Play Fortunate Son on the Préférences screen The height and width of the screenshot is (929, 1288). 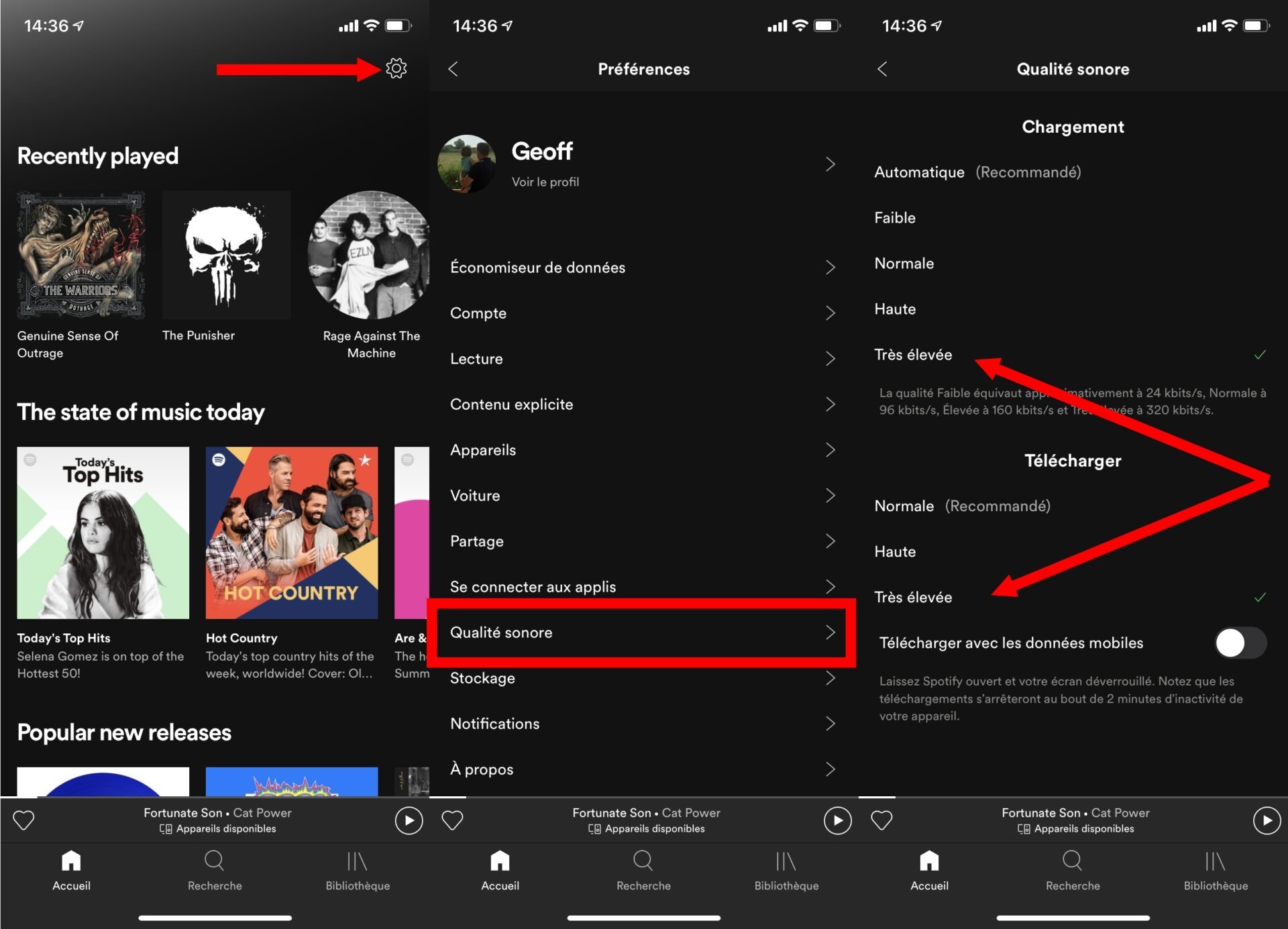pyautogui.click(x=837, y=820)
